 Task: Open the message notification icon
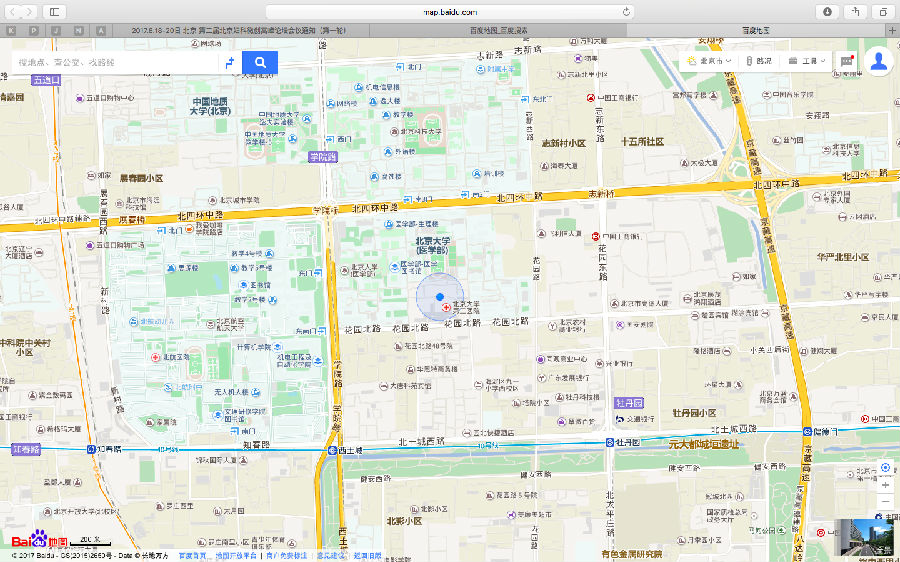click(847, 61)
